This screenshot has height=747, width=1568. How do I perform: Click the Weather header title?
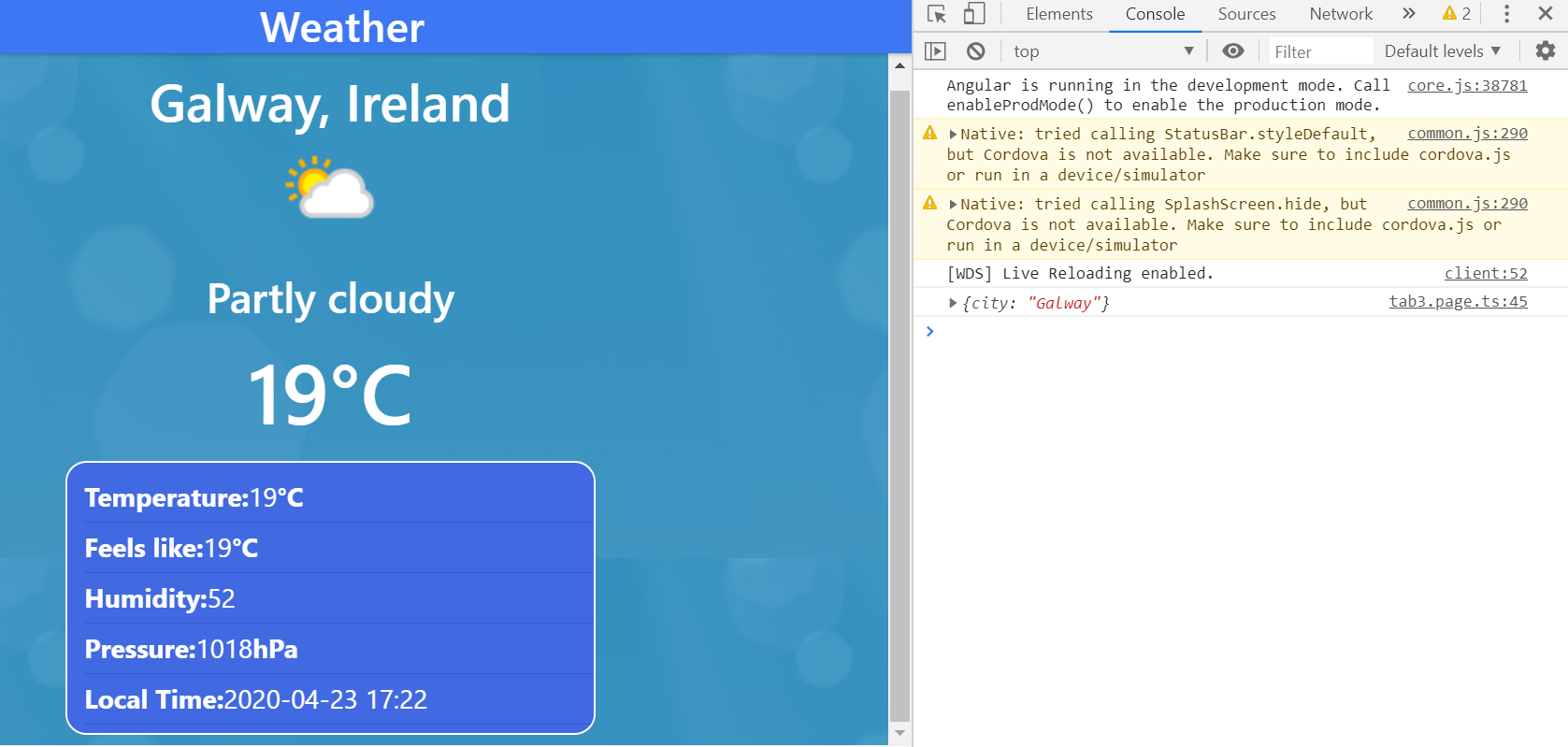pos(342,27)
